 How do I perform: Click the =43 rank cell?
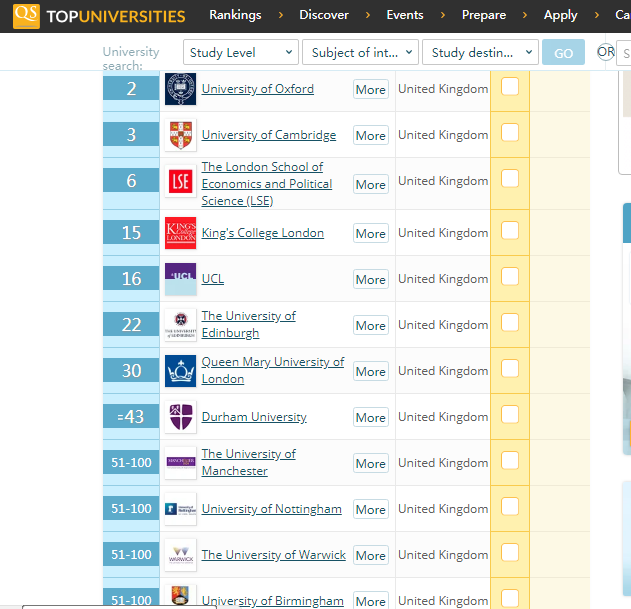point(131,416)
